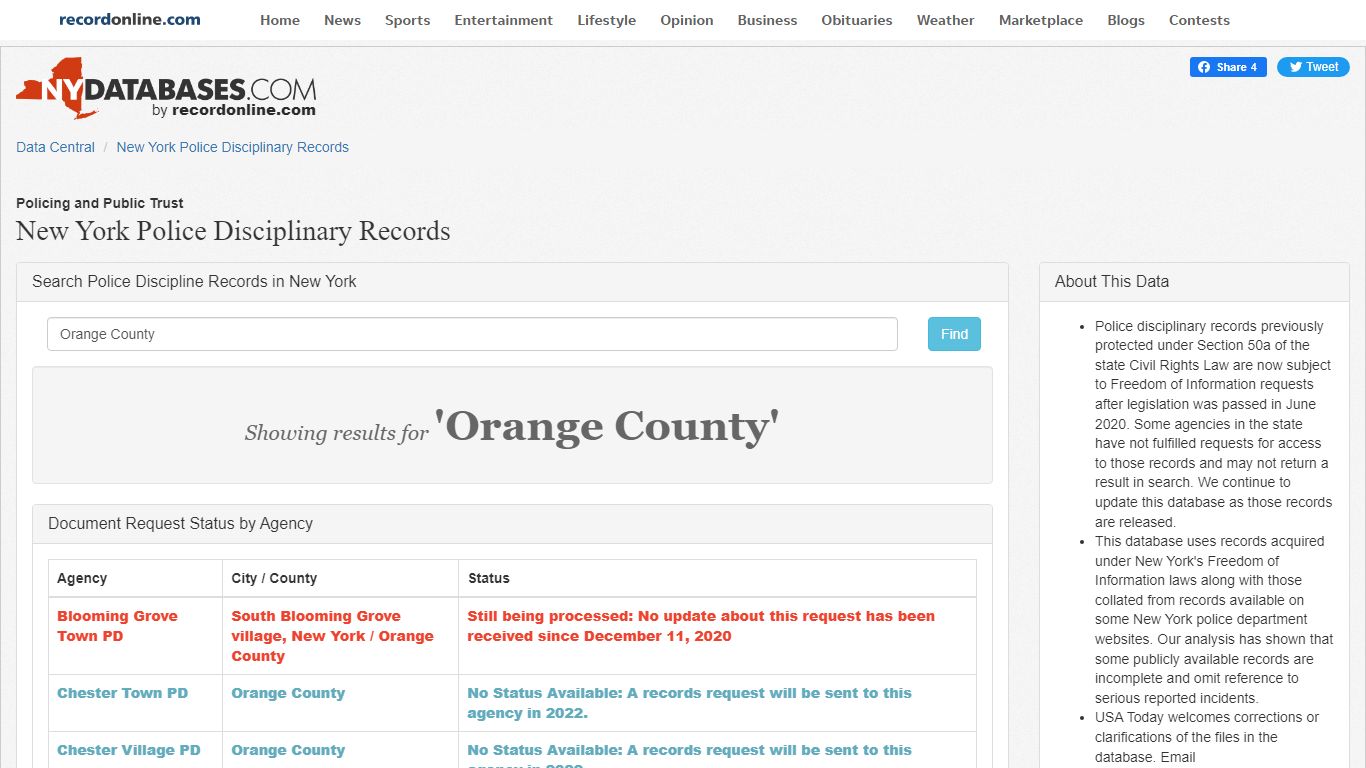Open the Marketplace section
The image size is (1366, 768).
pyautogui.click(x=1041, y=20)
